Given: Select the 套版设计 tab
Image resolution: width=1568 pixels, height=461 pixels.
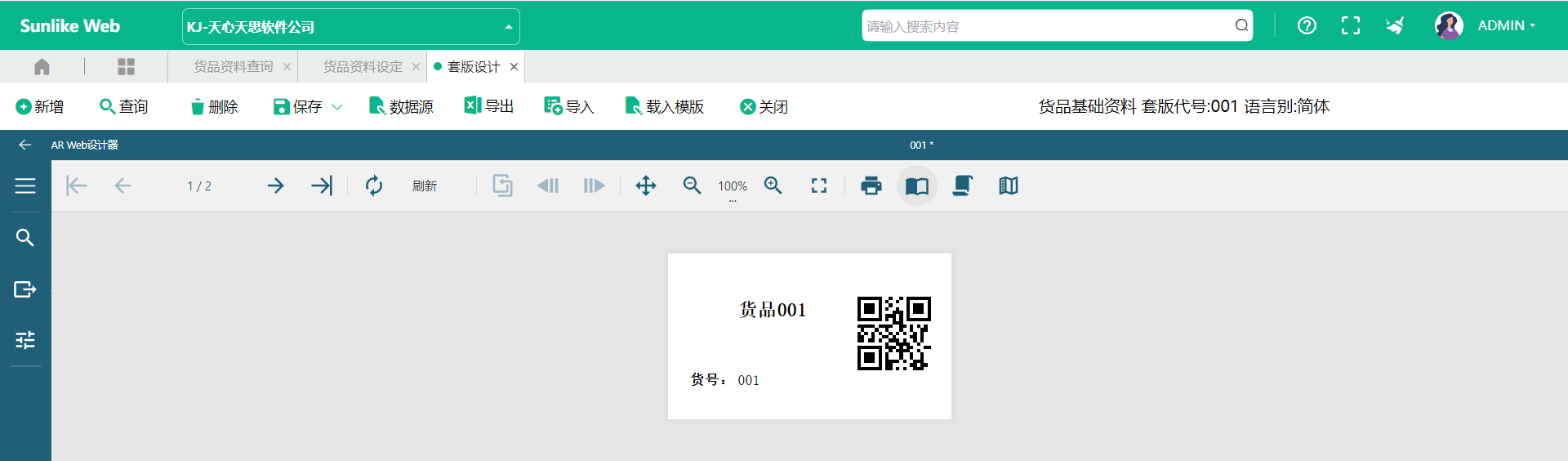Looking at the screenshot, I should click(474, 67).
